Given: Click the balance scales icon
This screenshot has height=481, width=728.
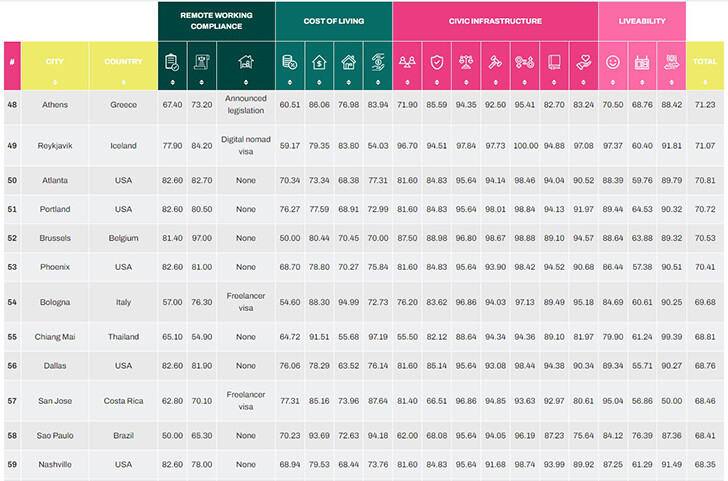Looking at the screenshot, I should [x=465, y=62].
